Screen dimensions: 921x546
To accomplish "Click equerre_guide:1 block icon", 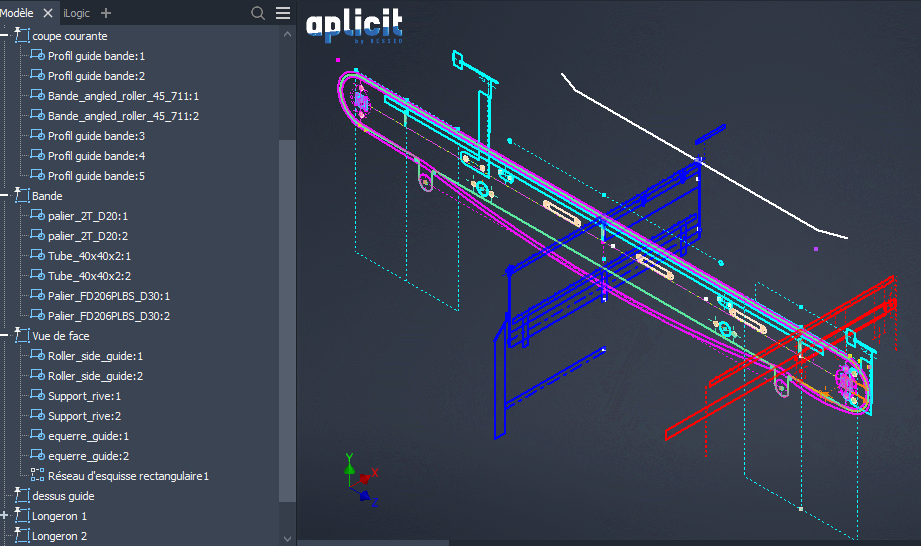I will pos(38,435).
